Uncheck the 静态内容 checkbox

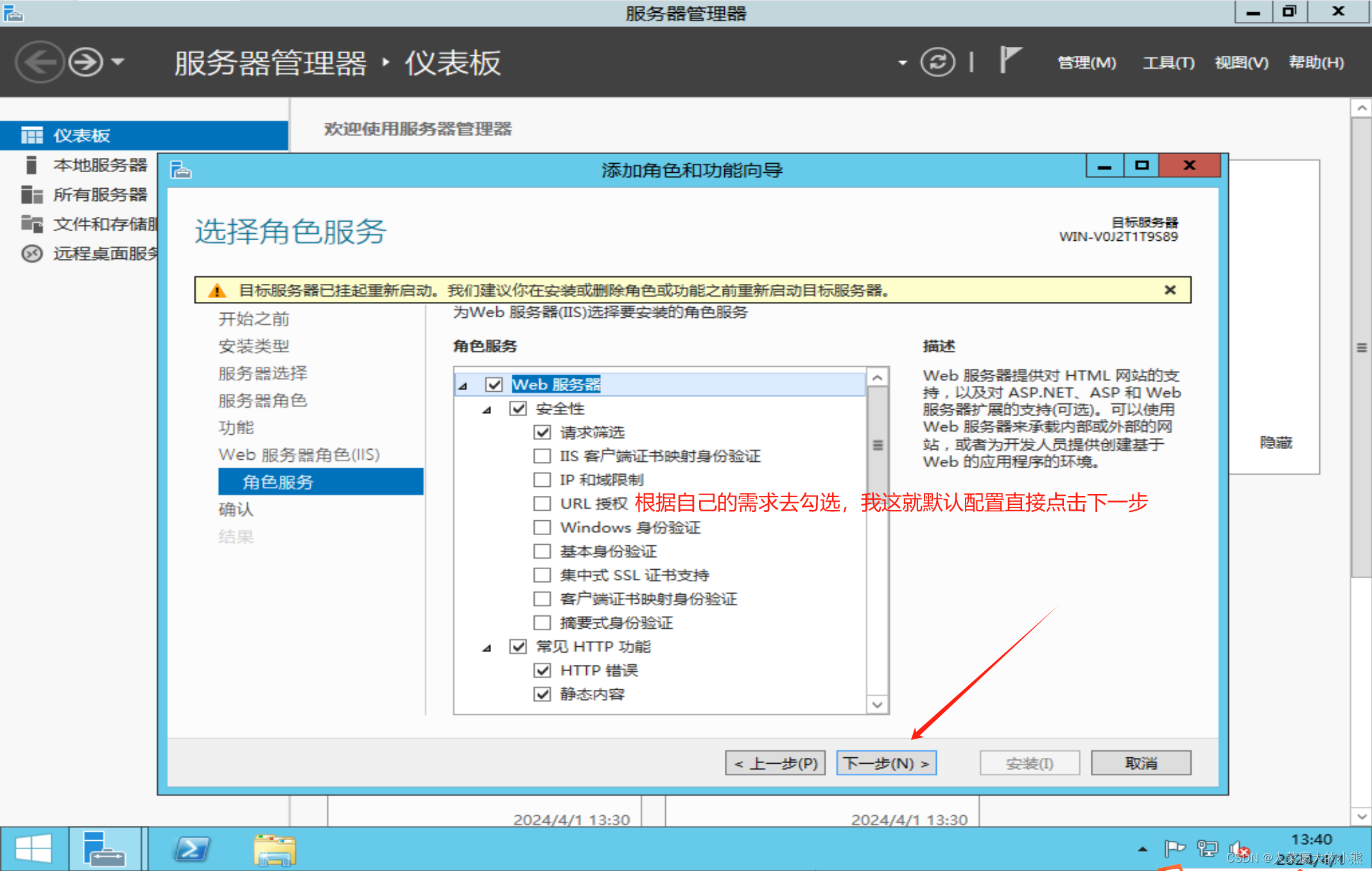tap(542, 694)
